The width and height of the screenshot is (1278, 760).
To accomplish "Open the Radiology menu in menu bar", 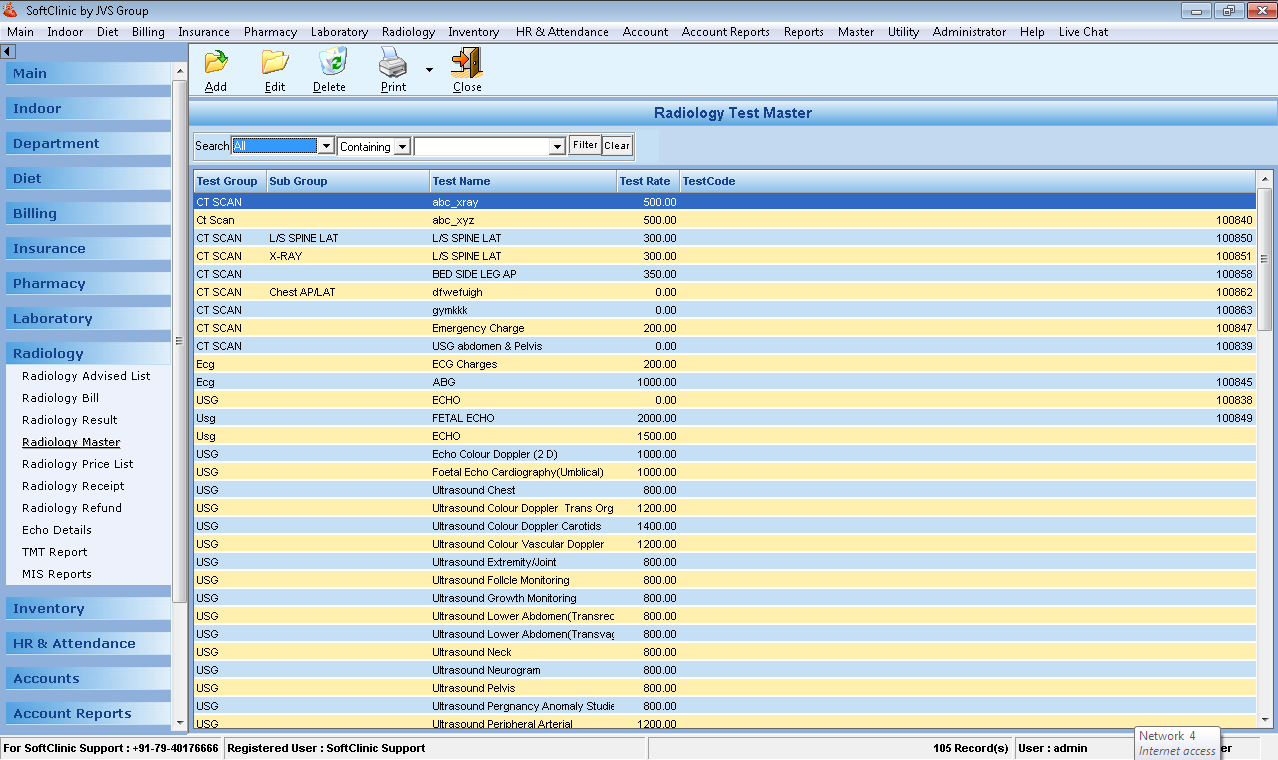I will (x=408, y=32).
